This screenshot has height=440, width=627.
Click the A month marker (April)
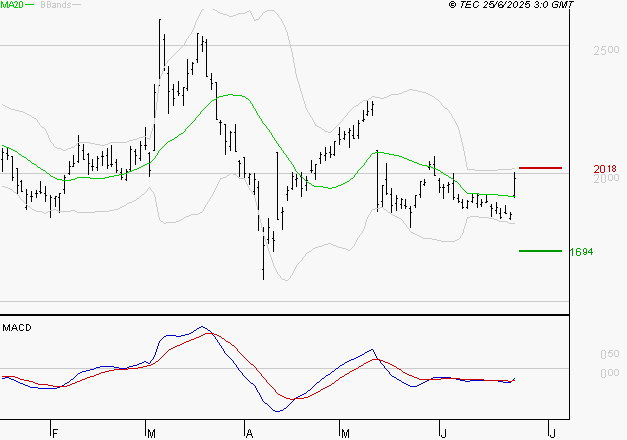click(250, 434)
